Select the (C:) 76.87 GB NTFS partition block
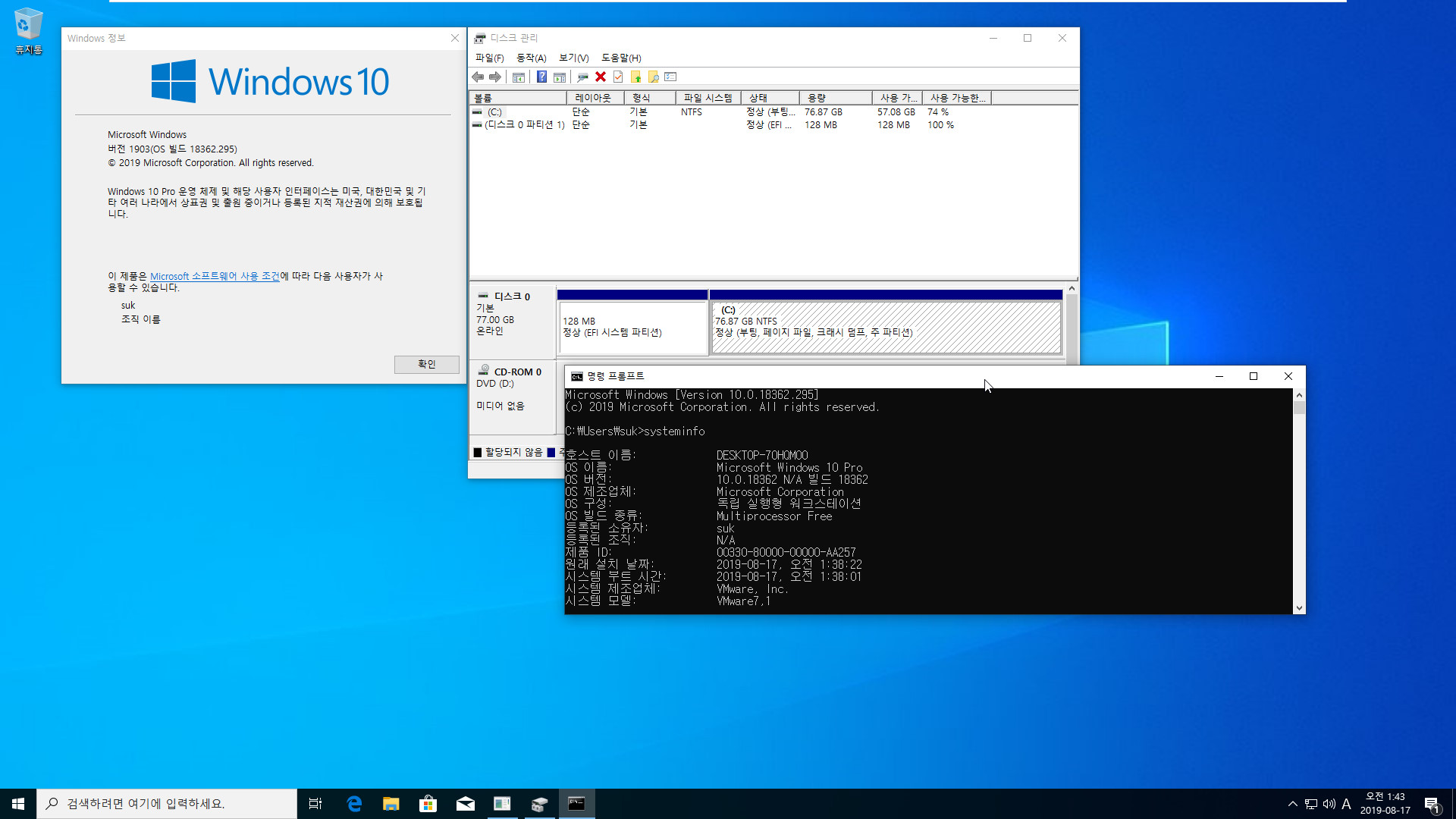1456x819 pixels. point(886,327)
